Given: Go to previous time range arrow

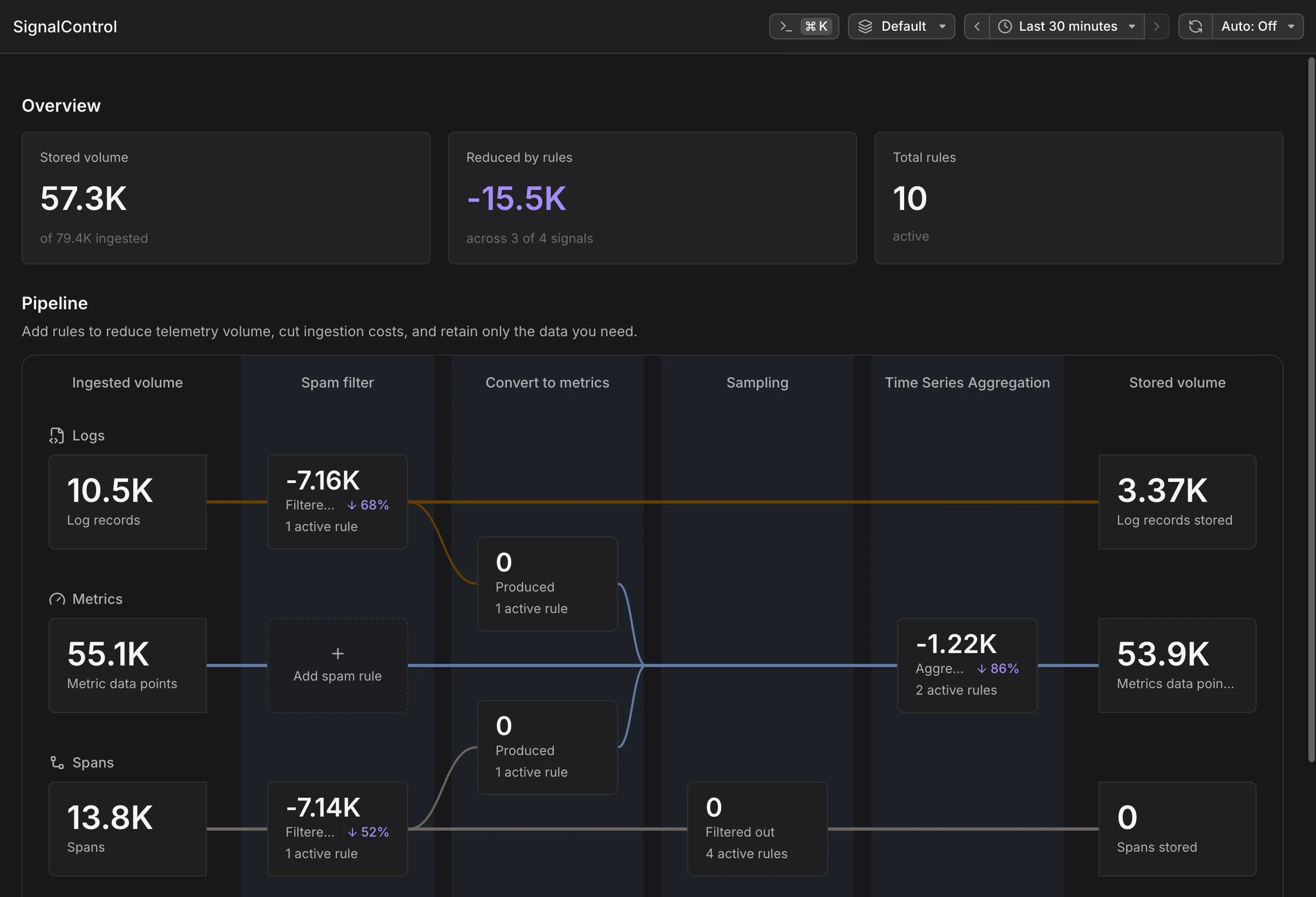Looking at the screenshot, I should [x=977, y=27].
